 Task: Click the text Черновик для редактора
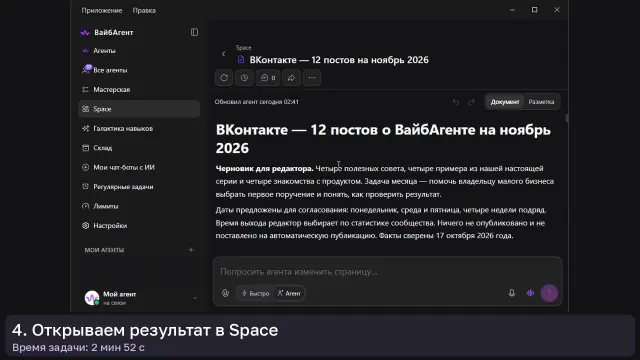264,169
